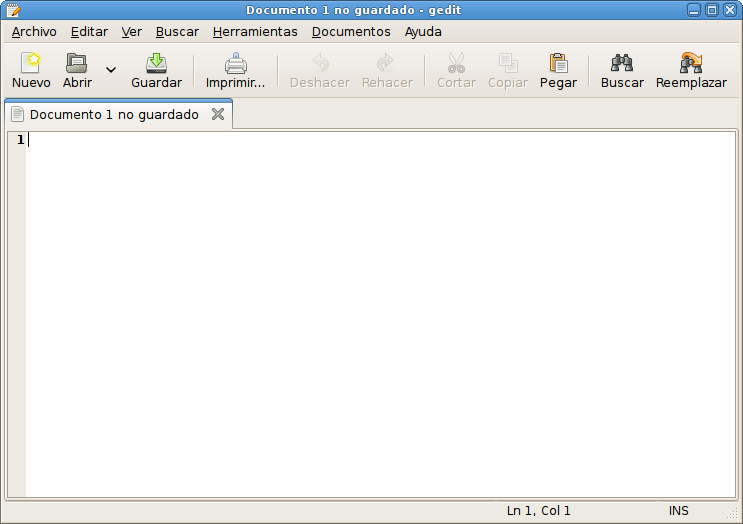Toggle the INS insert mode indicator

tap(679, 511)
